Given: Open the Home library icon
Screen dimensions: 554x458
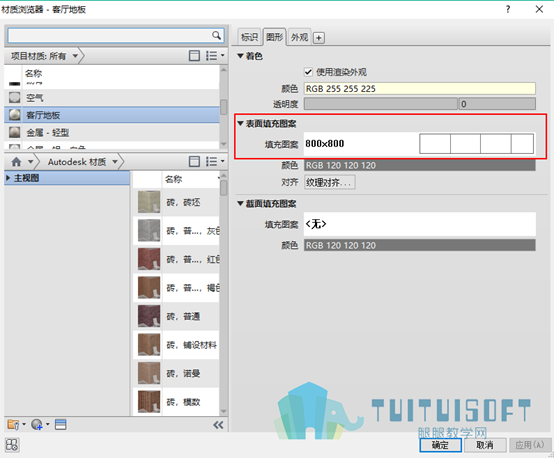Looking at the screenshot, I should (16, 162).
